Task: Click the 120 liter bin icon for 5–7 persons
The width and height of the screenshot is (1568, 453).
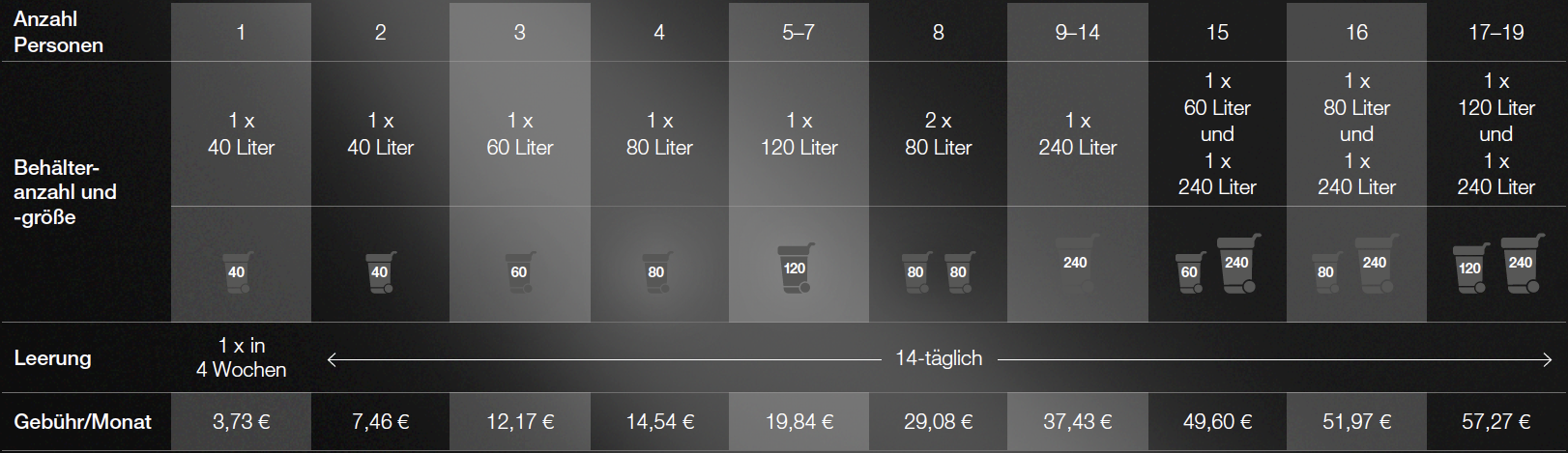Action: point(796,269)
